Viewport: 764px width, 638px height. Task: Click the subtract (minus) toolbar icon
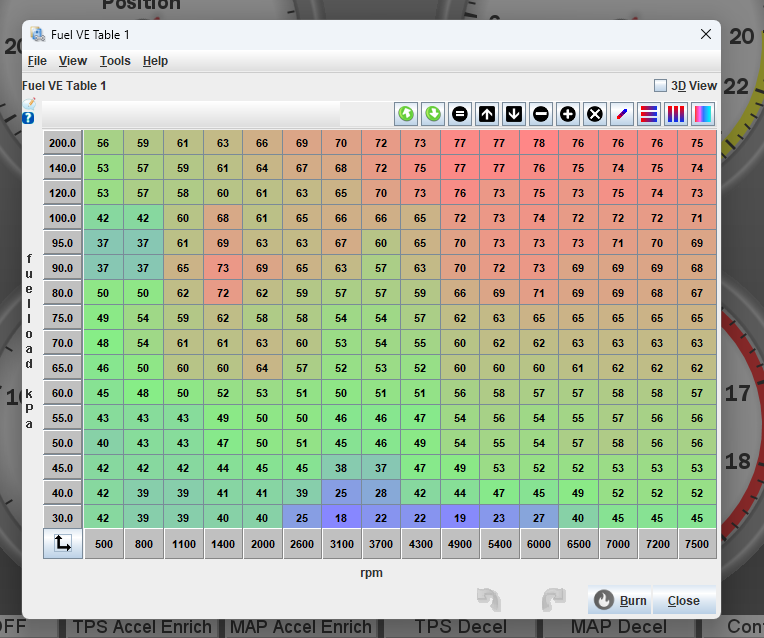pyautogui.click(x=541, y=114)
